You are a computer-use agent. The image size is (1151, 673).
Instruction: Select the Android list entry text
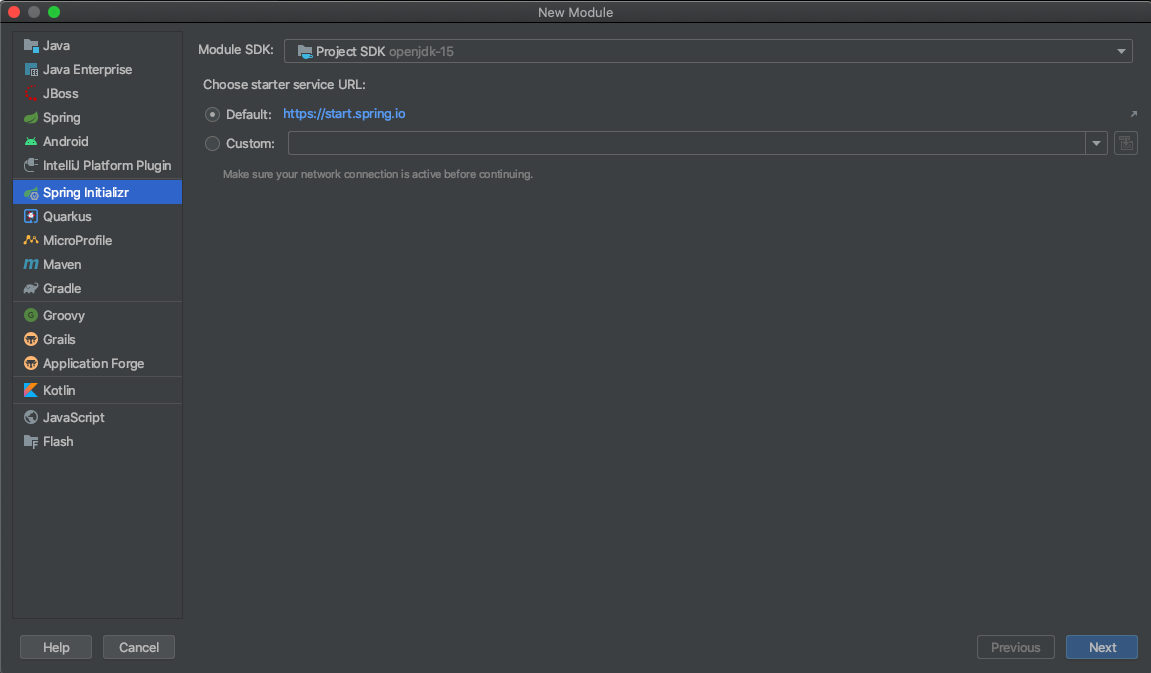pyautogui.click(x=65, y=142)
